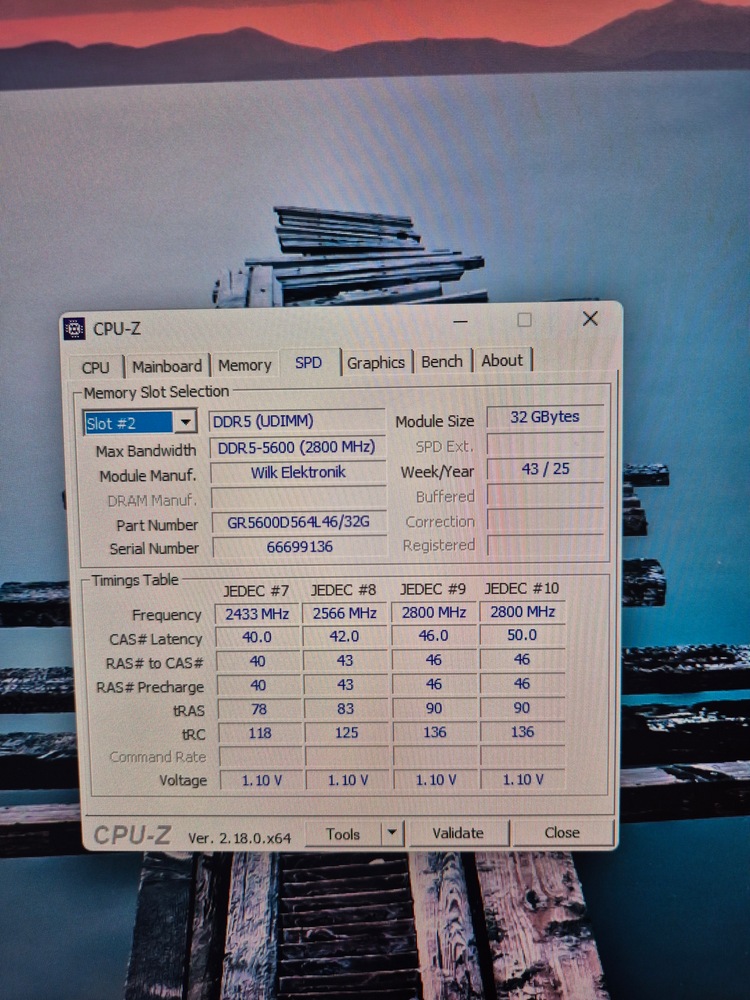View the About tab
750x1000 pixels.
tap(502, 361)
